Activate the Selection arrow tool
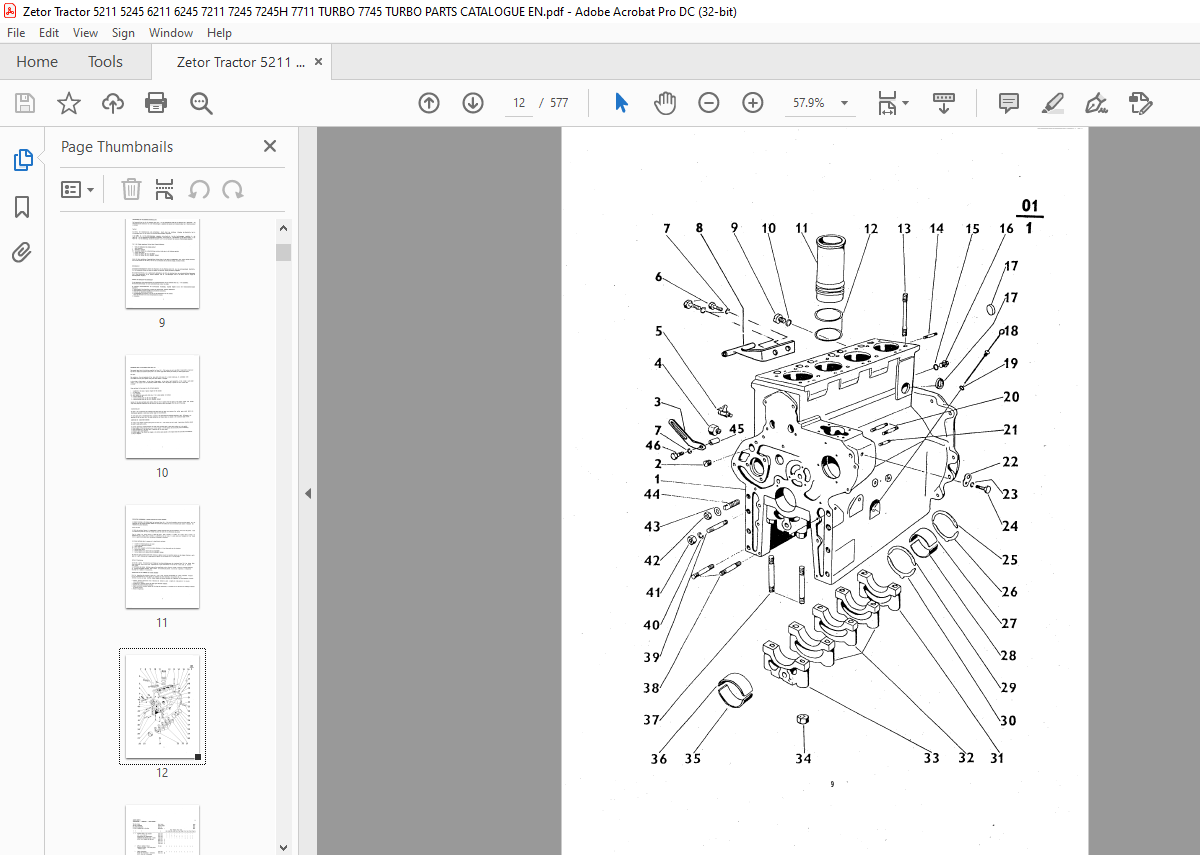This screenshot has height=855, width=1200. [621, 103]
